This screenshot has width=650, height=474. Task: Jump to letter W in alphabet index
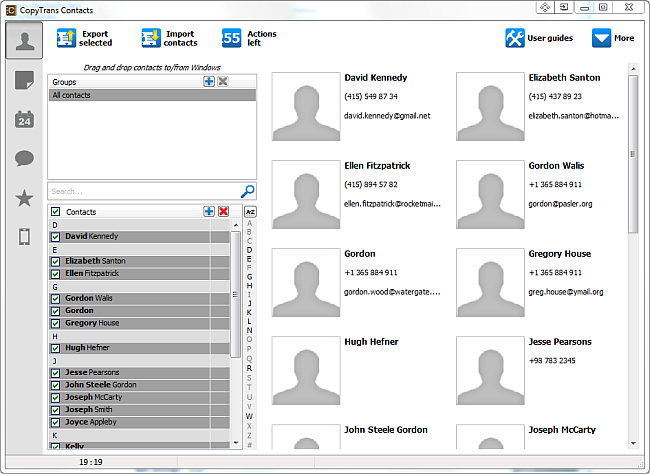click(249, 416)
